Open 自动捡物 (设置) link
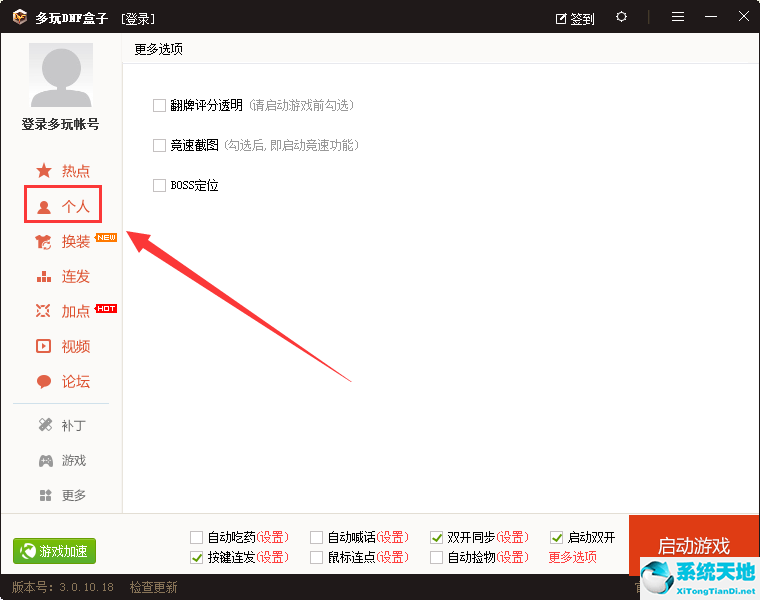The image size is (760, 600). pos(512,557)
